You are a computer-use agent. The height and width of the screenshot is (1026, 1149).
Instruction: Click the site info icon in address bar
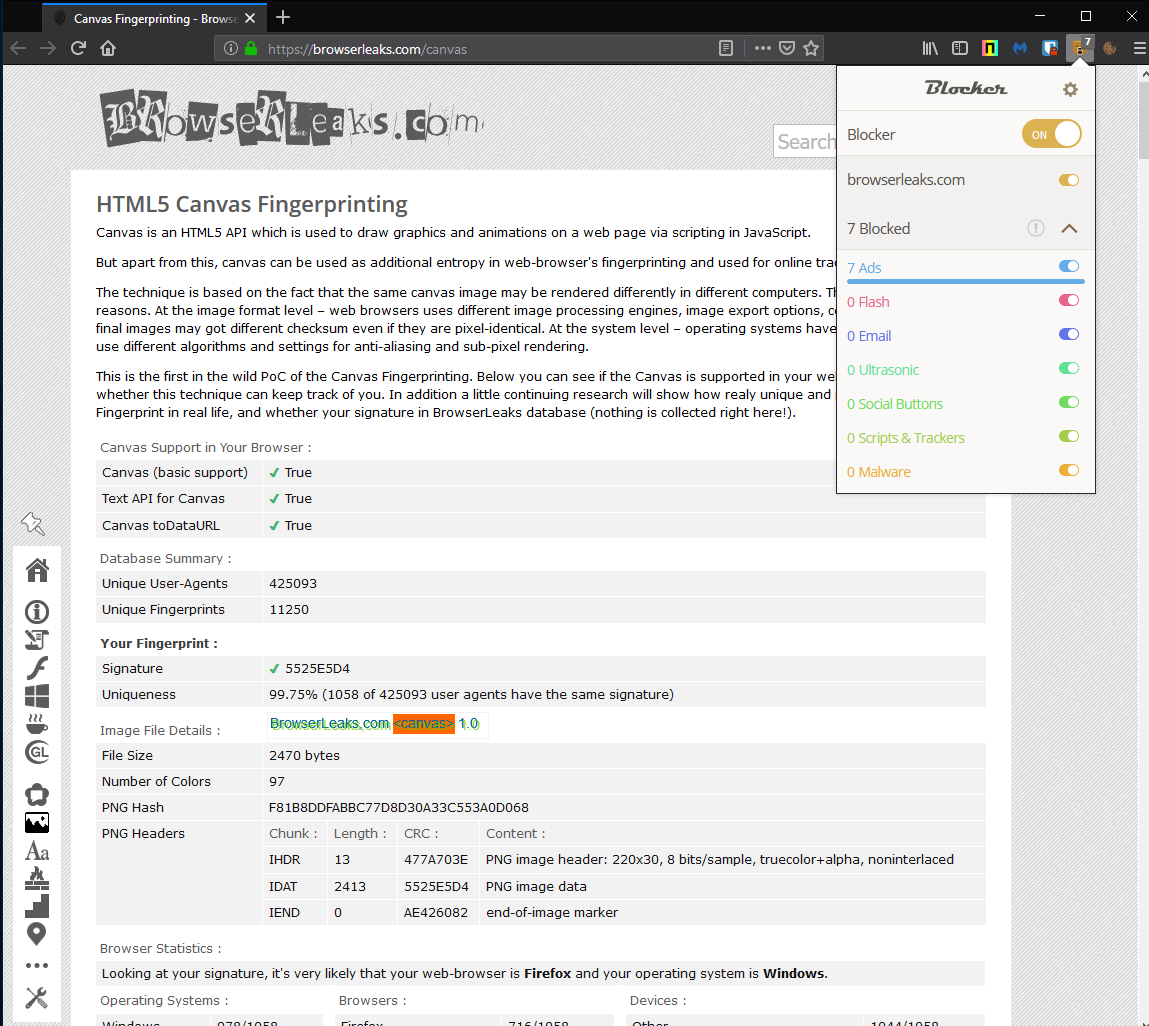231,48
